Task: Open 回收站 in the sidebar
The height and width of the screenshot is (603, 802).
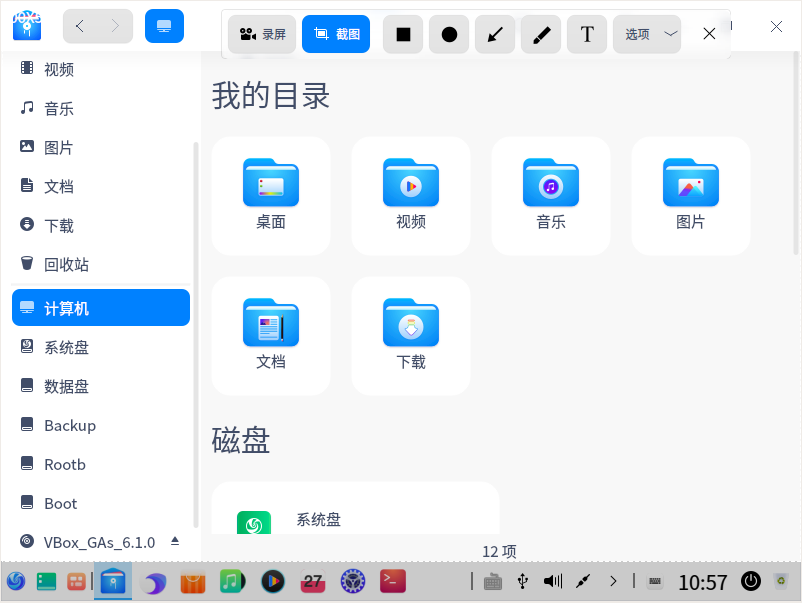Action: 101,264
